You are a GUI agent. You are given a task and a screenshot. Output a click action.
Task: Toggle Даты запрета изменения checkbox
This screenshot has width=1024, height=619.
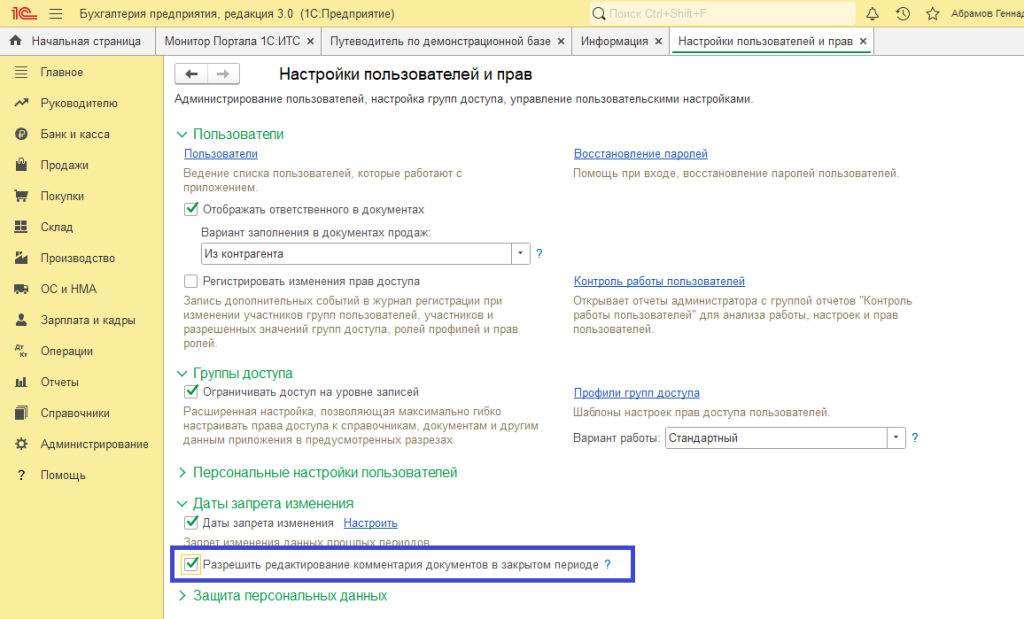pos(191,522)
